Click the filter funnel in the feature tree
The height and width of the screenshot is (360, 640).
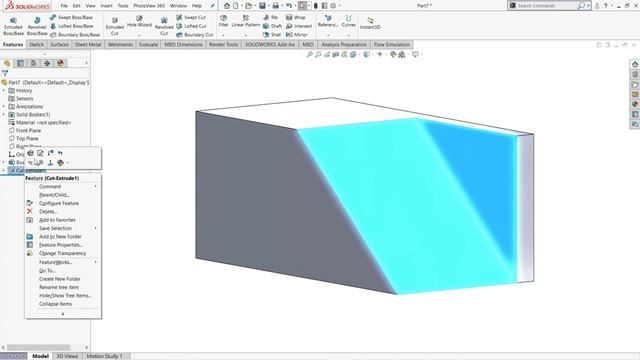tap(5, 73)
